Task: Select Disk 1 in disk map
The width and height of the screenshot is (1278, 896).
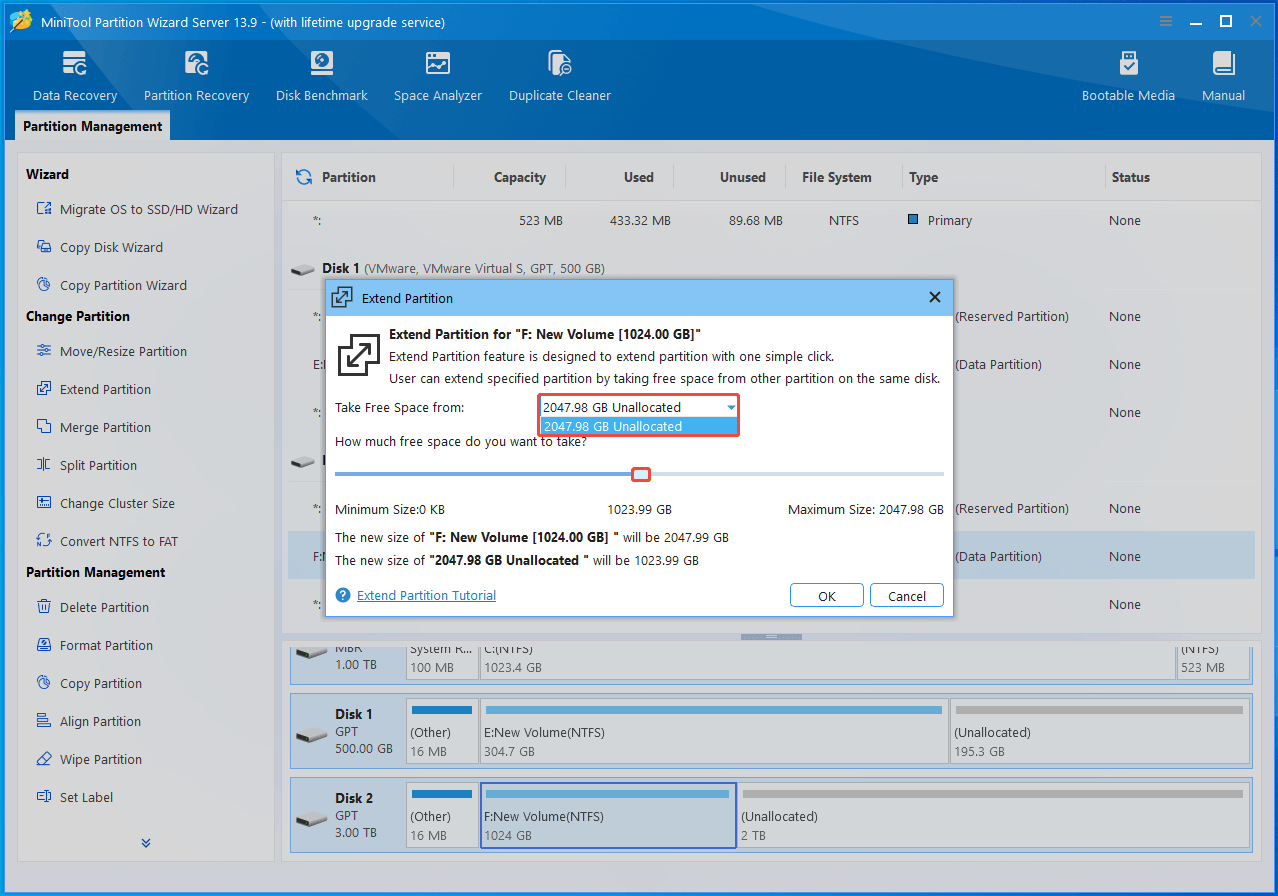Action: coord(347,732)
